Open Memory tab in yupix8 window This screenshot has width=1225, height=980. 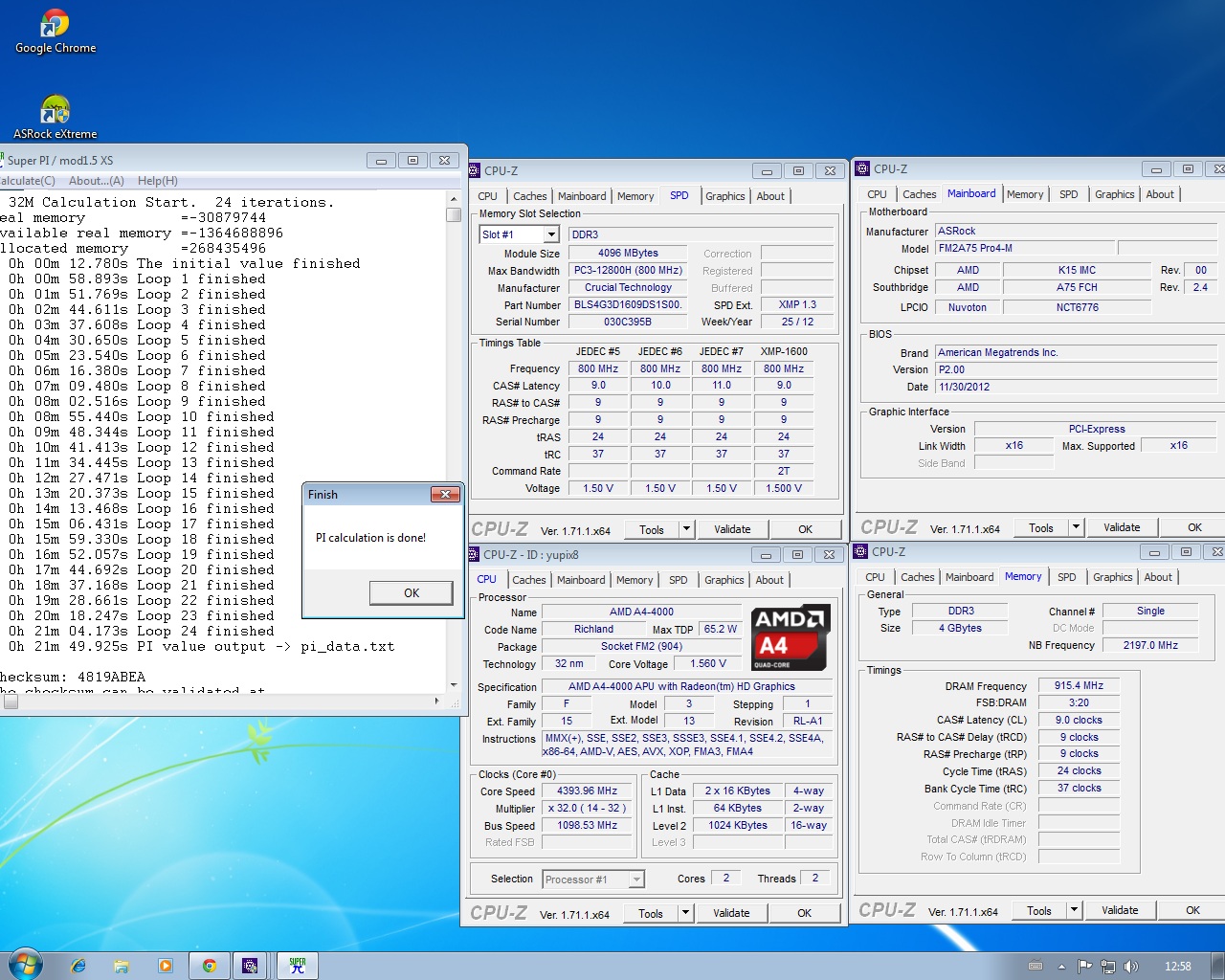click(x=635, y=580)
